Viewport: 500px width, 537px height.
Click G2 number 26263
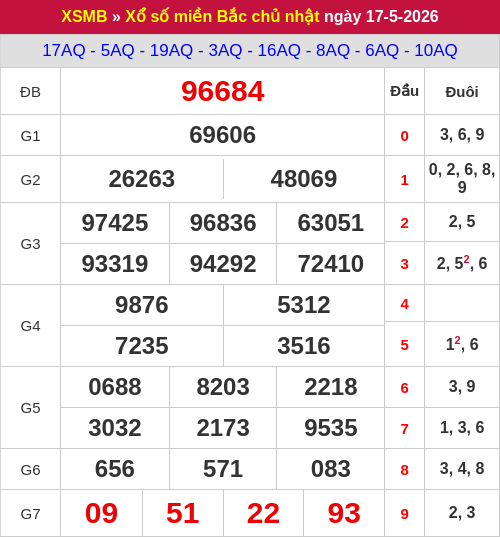[142, 179]
